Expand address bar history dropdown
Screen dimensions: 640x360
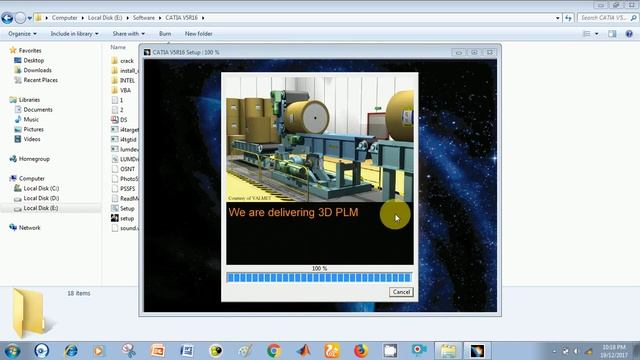click(x=558, y=18)
